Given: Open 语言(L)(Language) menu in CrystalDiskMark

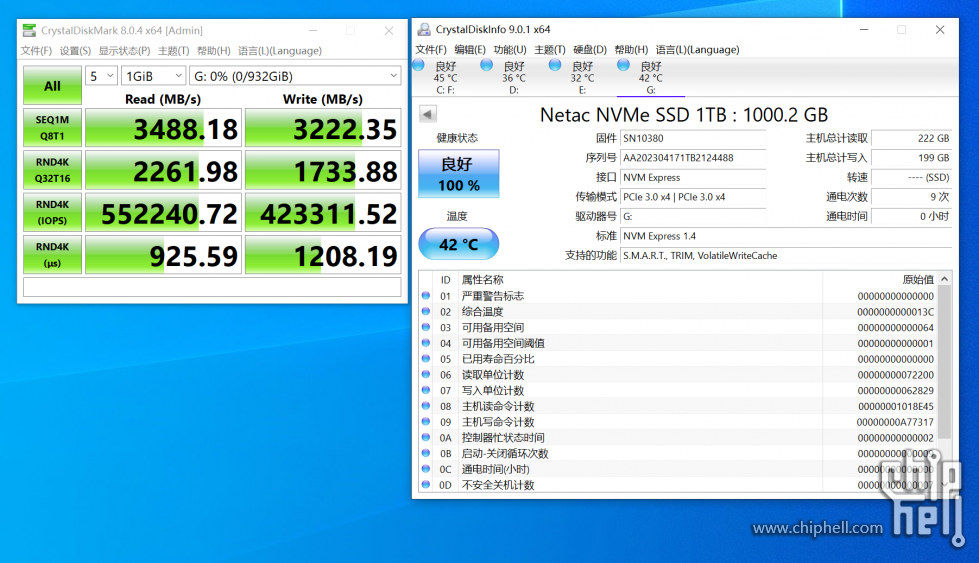Looking at the screenshot, I should pos(280,51).
